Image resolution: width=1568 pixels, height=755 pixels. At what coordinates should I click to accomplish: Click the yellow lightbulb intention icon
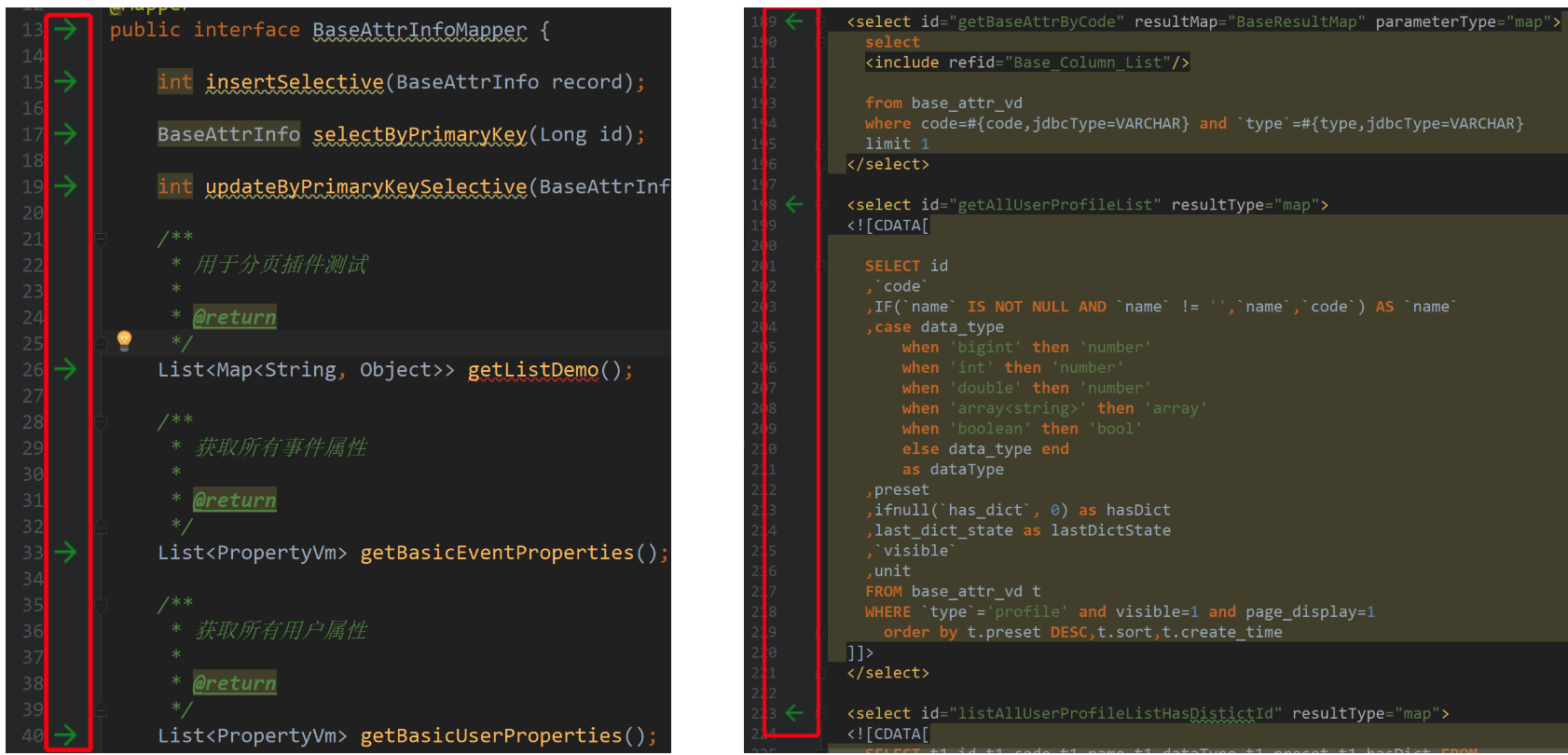(x=124, y=340)
